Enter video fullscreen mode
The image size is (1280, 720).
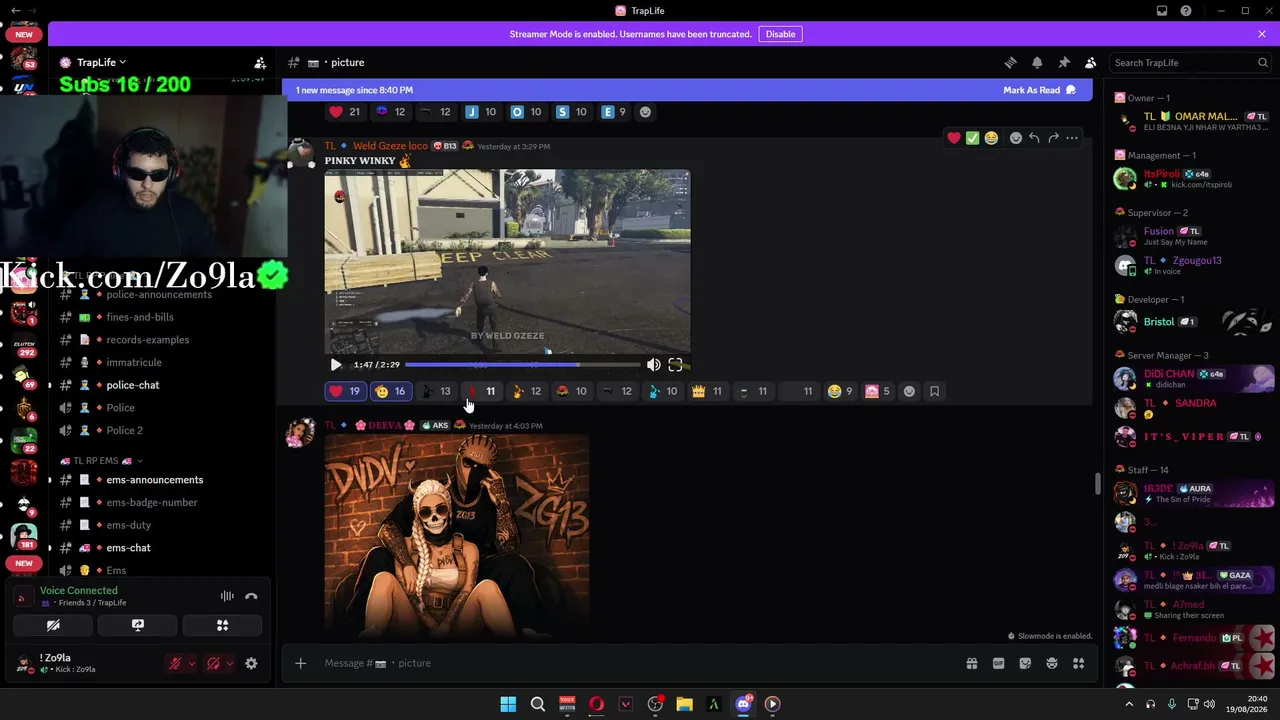pyautogui.click(x=676, y=365)
